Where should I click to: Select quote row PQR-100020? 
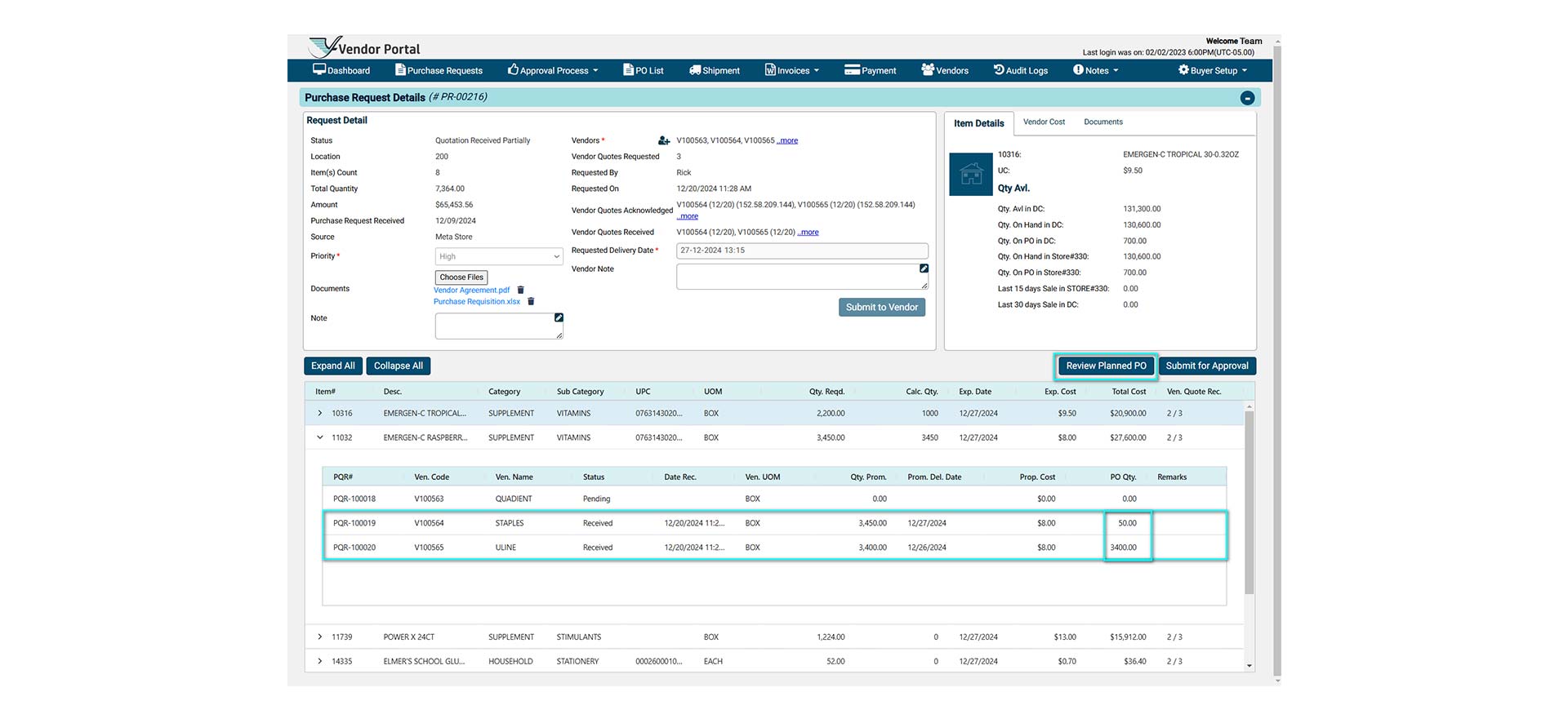(774, 548)
